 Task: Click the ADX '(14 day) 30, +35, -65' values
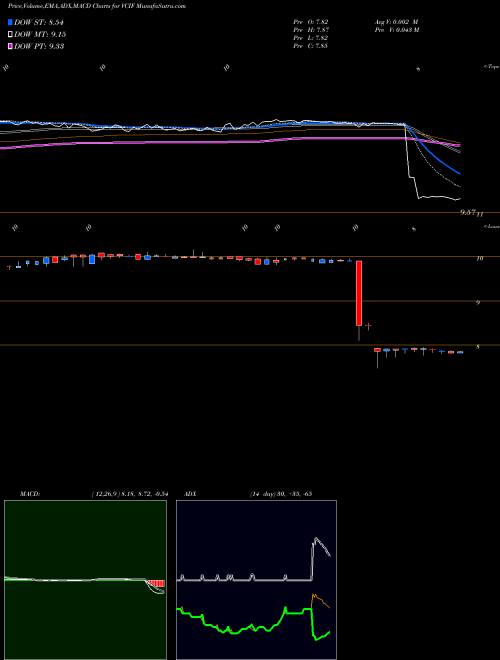point(281,494)
